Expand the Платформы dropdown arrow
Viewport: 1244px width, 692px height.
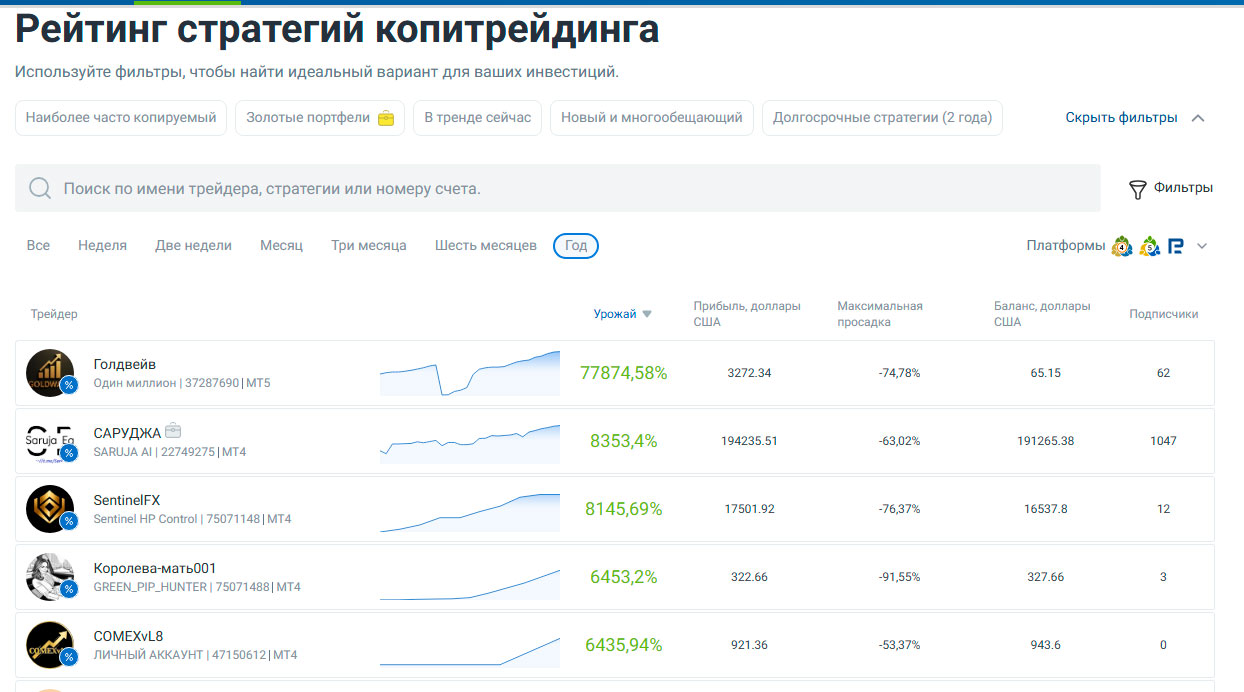1202,246
